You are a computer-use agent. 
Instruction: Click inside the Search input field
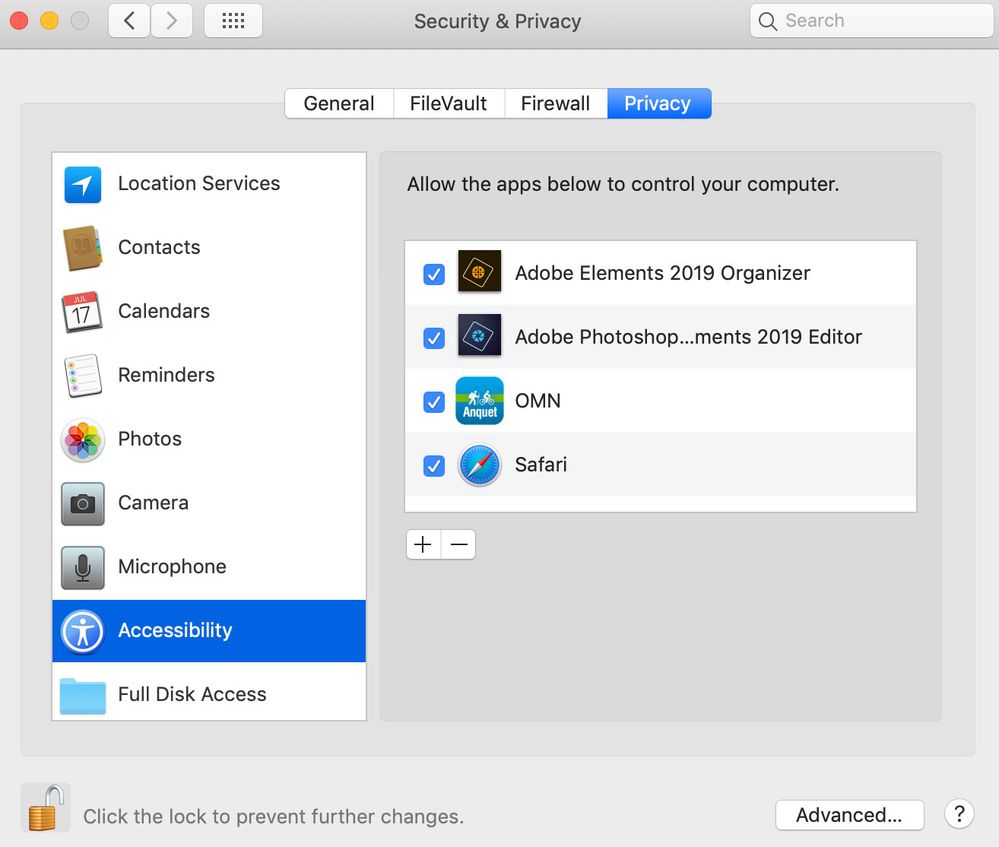pos(872,20)
